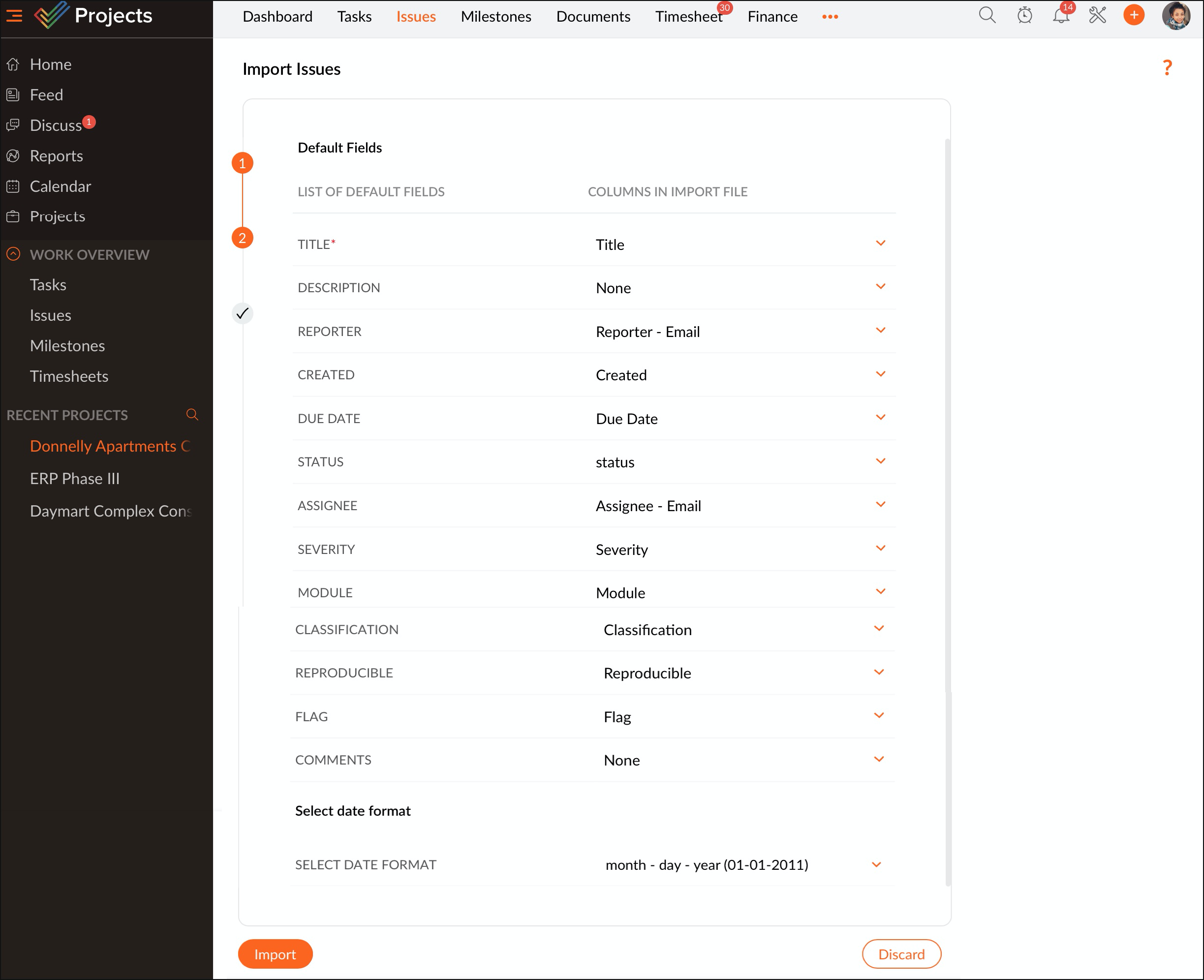Click the user profile avatar
Screen dimensions: 1204x980
(1176, 15)
